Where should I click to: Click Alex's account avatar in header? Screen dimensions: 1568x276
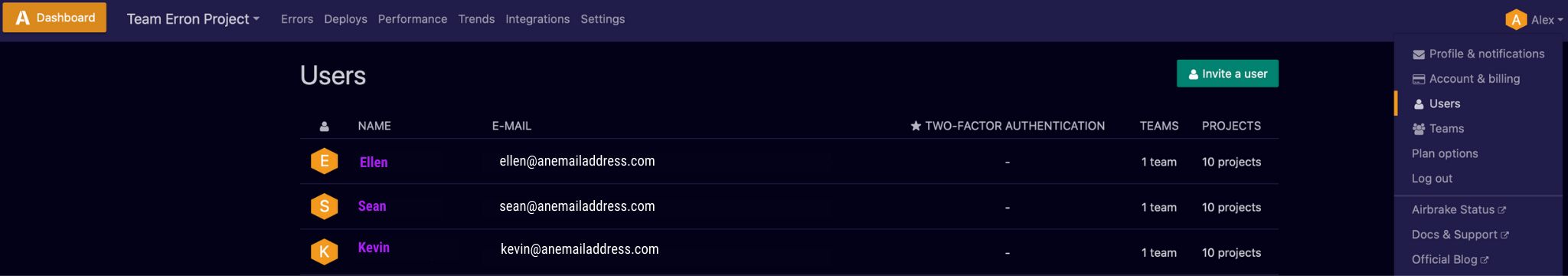(x=1516, y=20)
